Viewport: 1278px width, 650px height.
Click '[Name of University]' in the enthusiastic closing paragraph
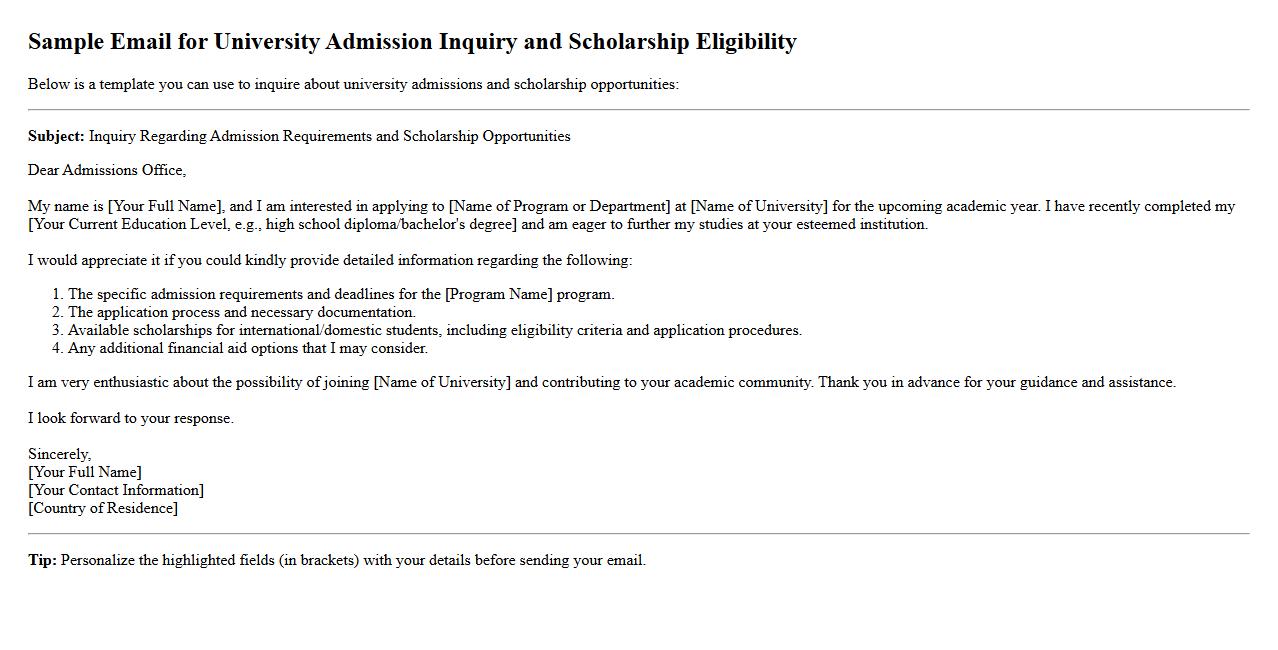[442, 383]
